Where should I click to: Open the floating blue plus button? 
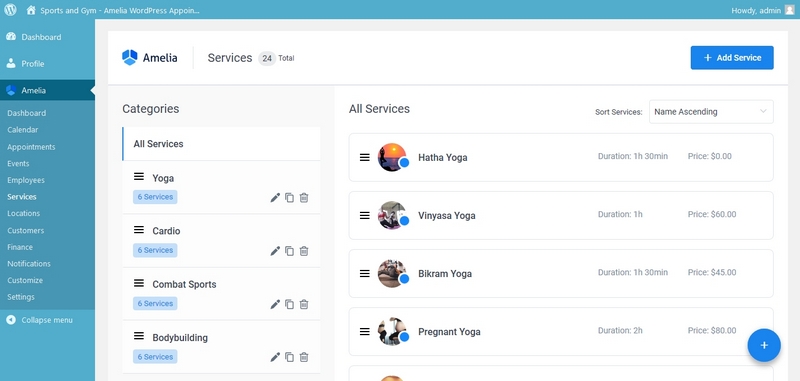pyautogui.click(x=764, y=345)
